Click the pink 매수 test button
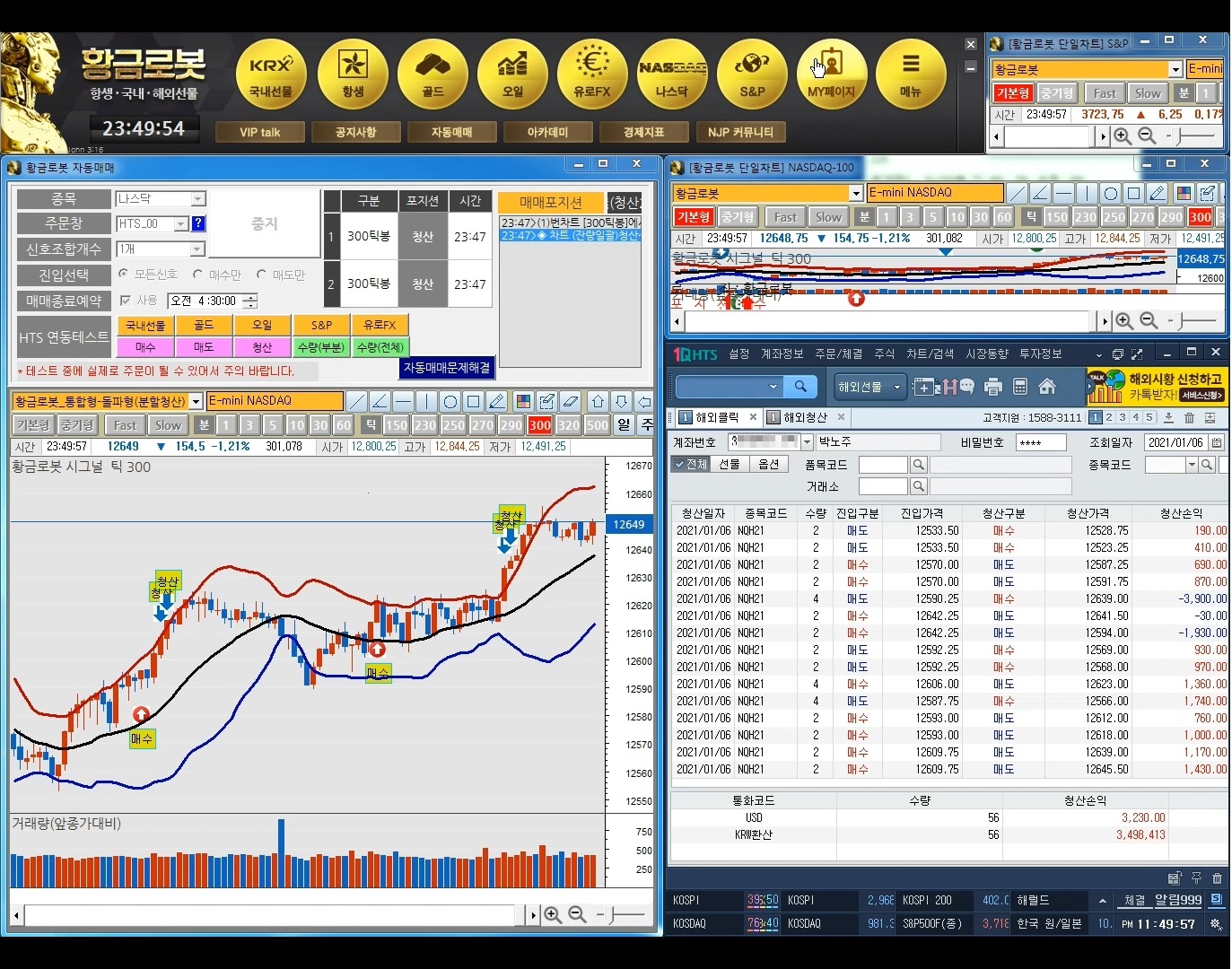 coord(145,347)
